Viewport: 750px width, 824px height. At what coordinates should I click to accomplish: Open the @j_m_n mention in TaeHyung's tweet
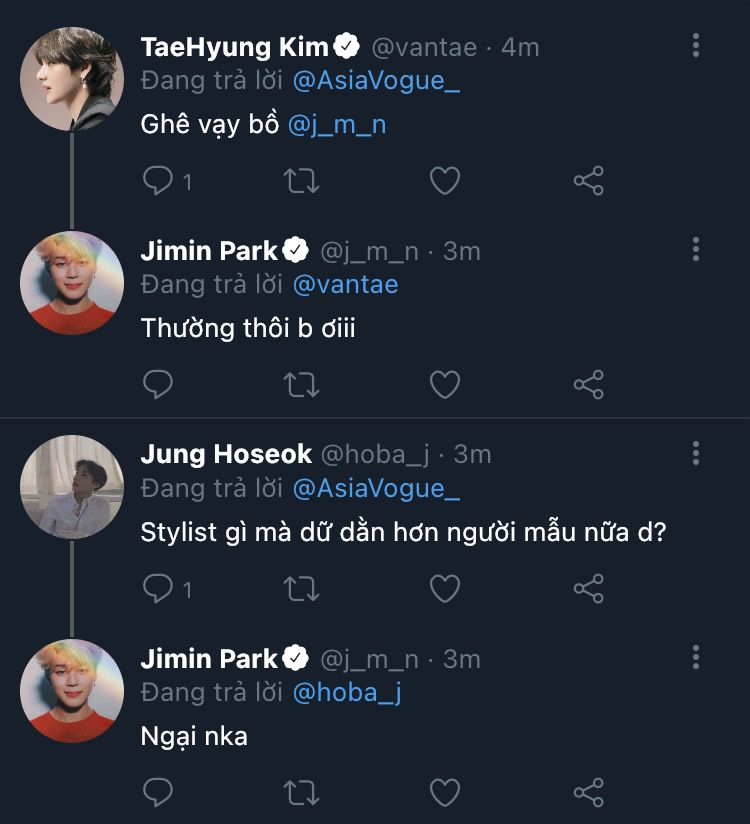pyautogui.click(x=337, y=126)
